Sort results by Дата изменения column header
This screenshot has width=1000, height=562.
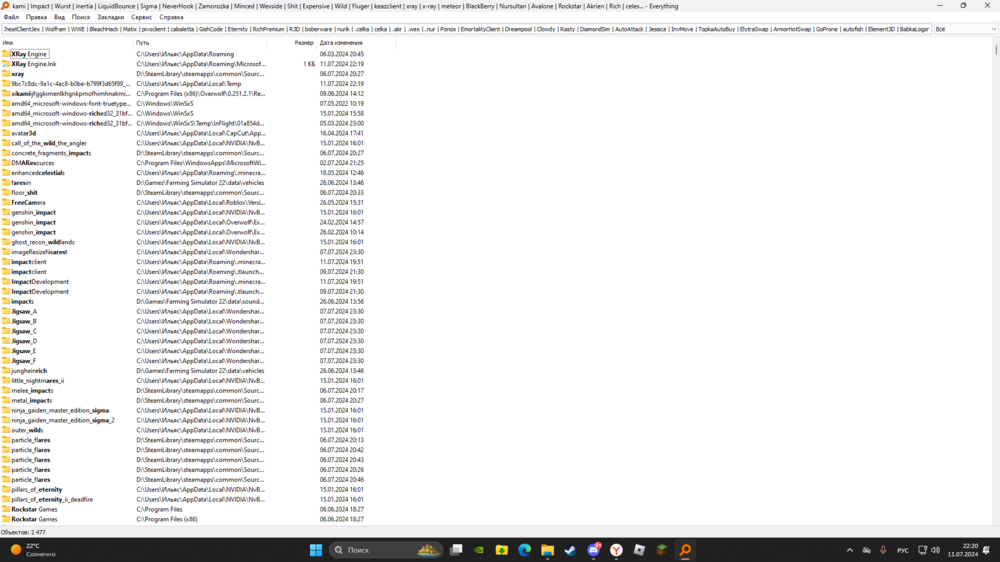click(x=356, y=43)
